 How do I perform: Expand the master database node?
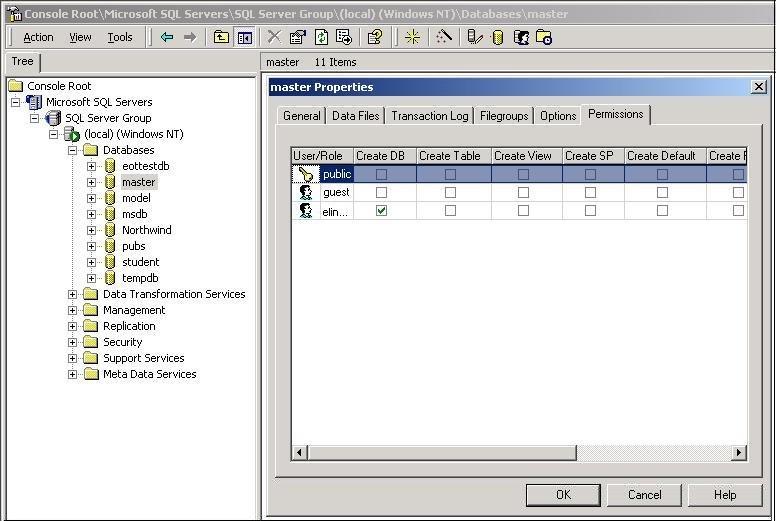91,182
